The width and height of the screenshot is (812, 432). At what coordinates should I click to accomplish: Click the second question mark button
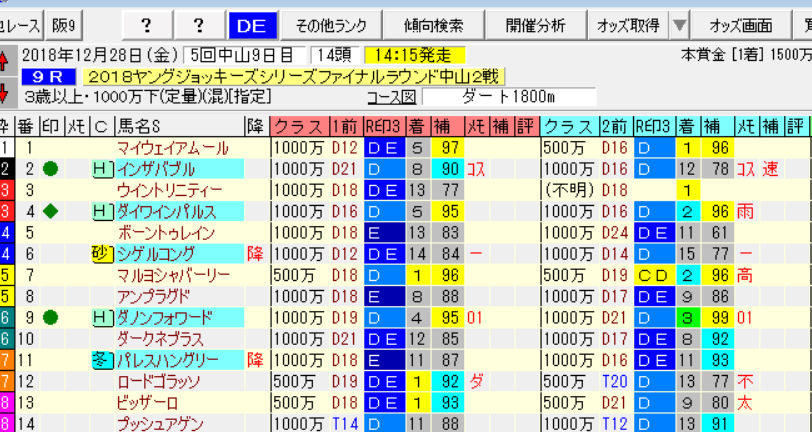pyautogui.click(x=199, y=25)
